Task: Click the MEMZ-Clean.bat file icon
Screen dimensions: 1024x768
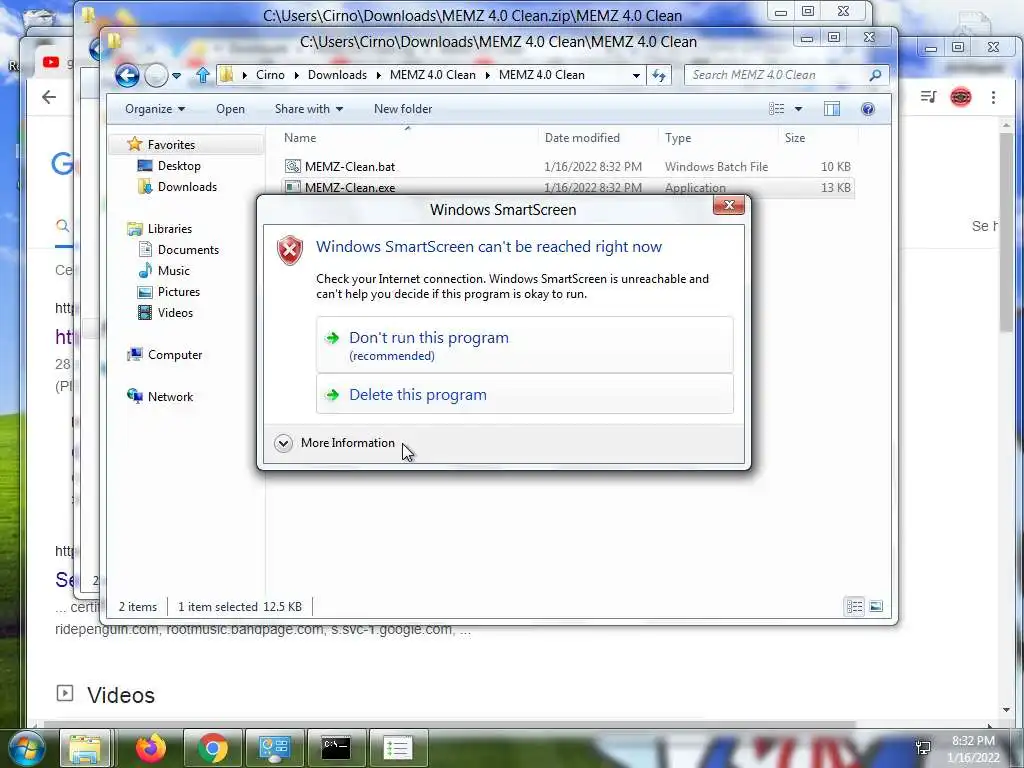Action: (x=293, y=167)
